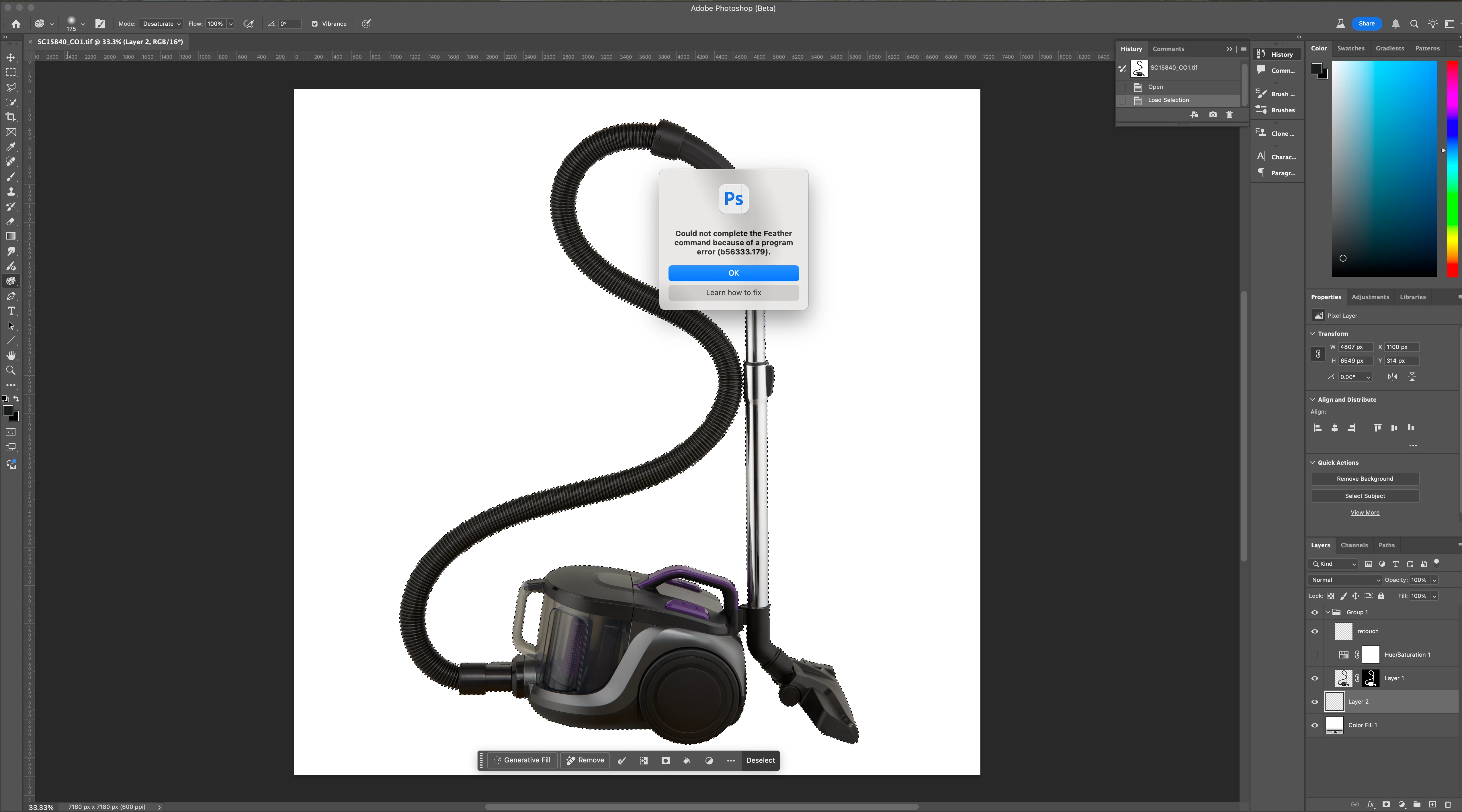Click the vertical hue spectrum strip
The width and height of the screenshot is (1462, 812).
click(x=1452, y=169)
